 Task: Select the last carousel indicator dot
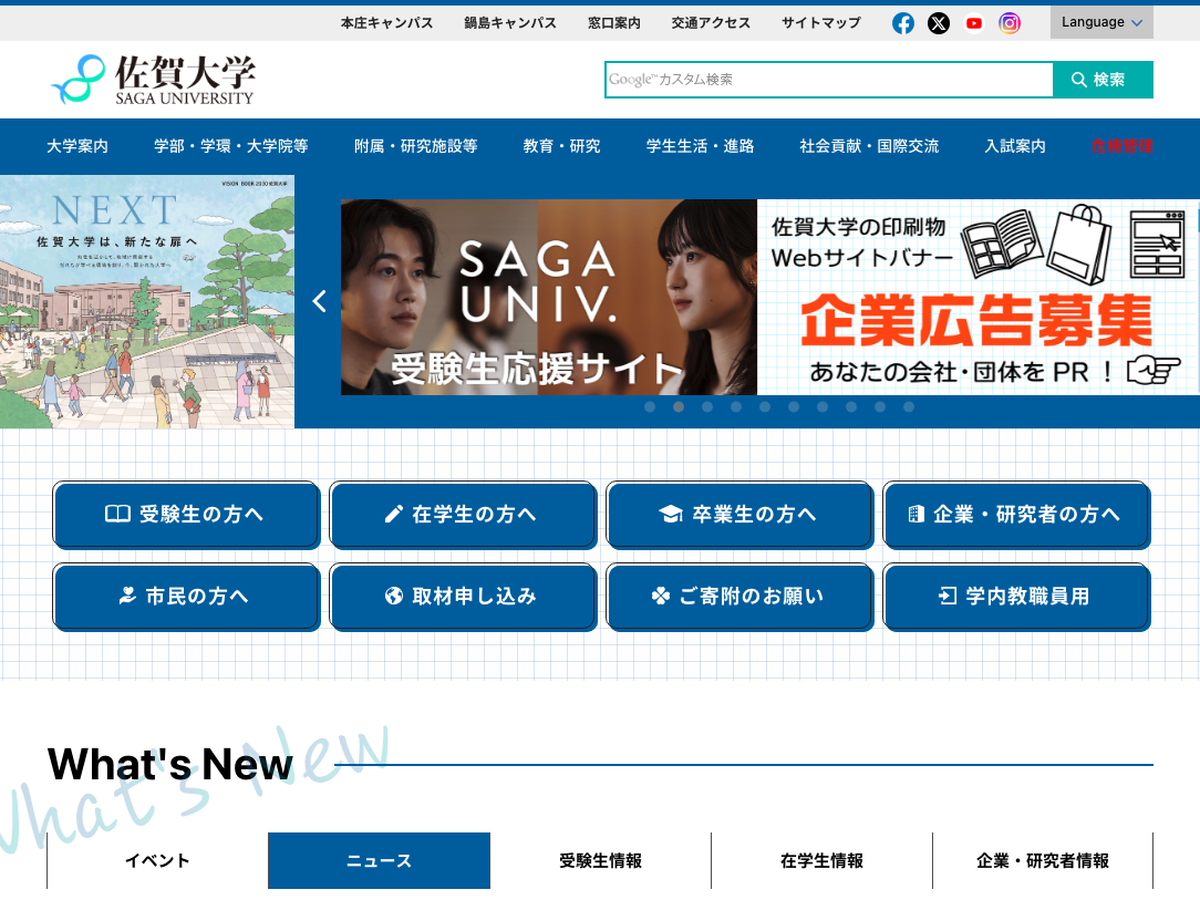point(909,407)
